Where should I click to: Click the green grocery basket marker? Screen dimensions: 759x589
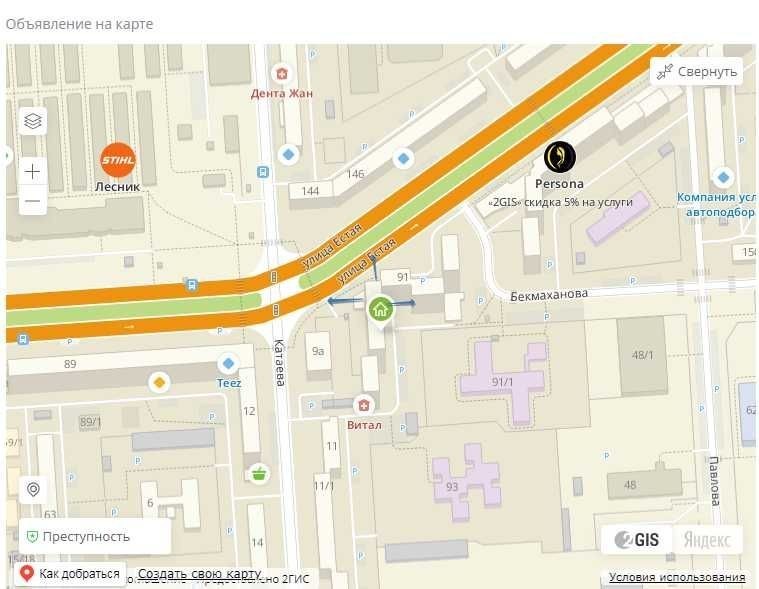[259, 474]
